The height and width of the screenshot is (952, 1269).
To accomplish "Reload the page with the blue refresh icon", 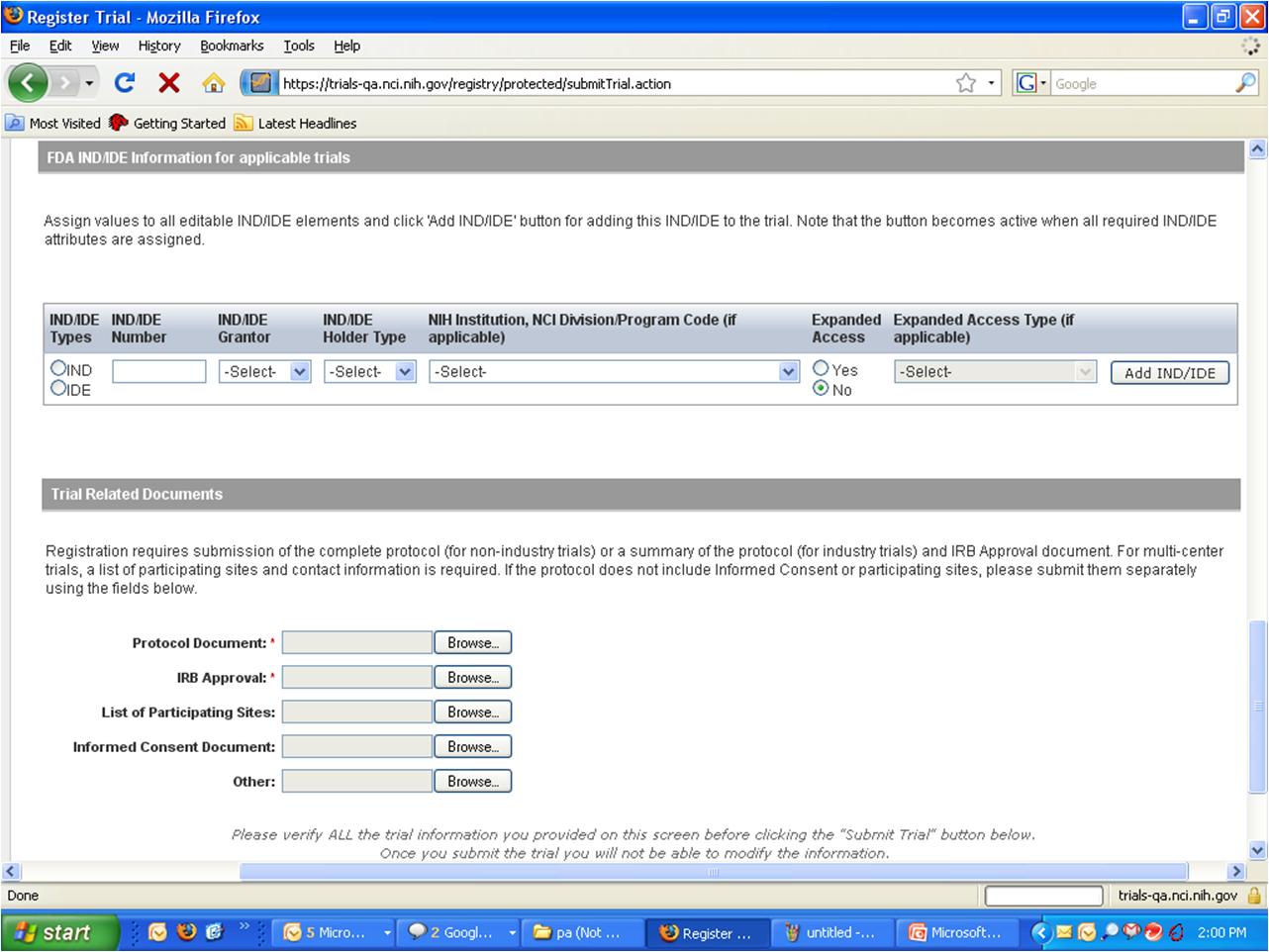I will click(125, 83).
